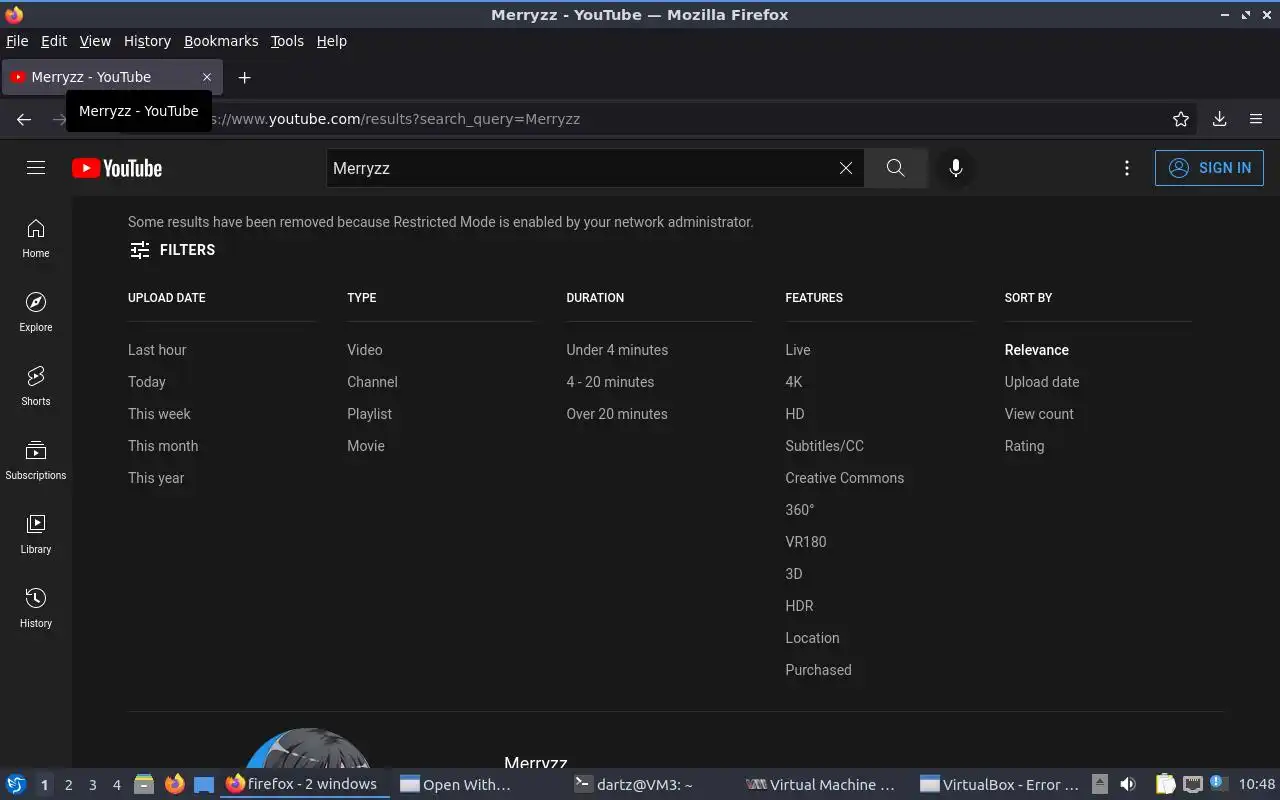Filter uploads by Today
Viewport: 1280px width, 800px height.
point(147,382)
